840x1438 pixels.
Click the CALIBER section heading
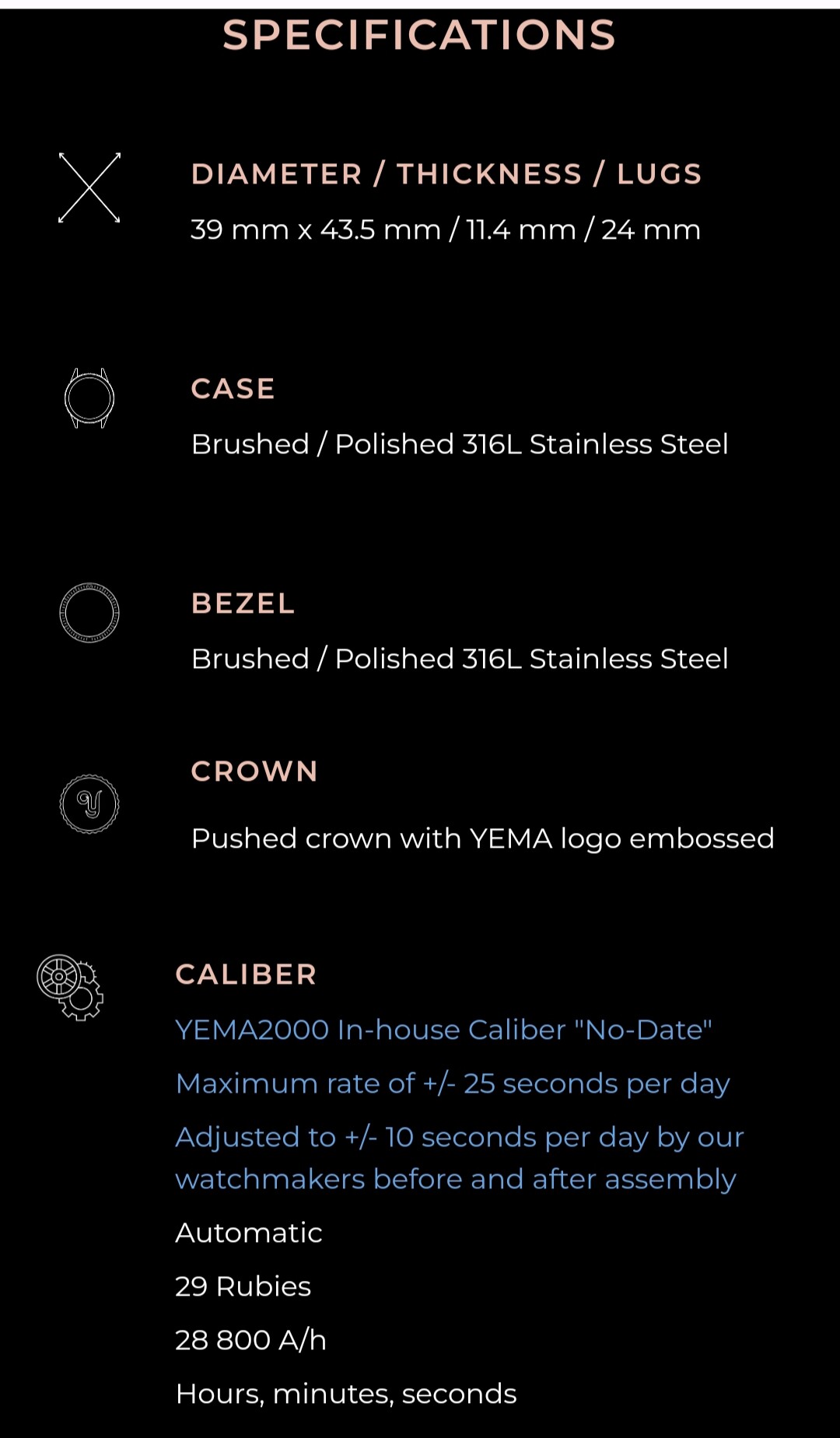(x=246, y=974)
